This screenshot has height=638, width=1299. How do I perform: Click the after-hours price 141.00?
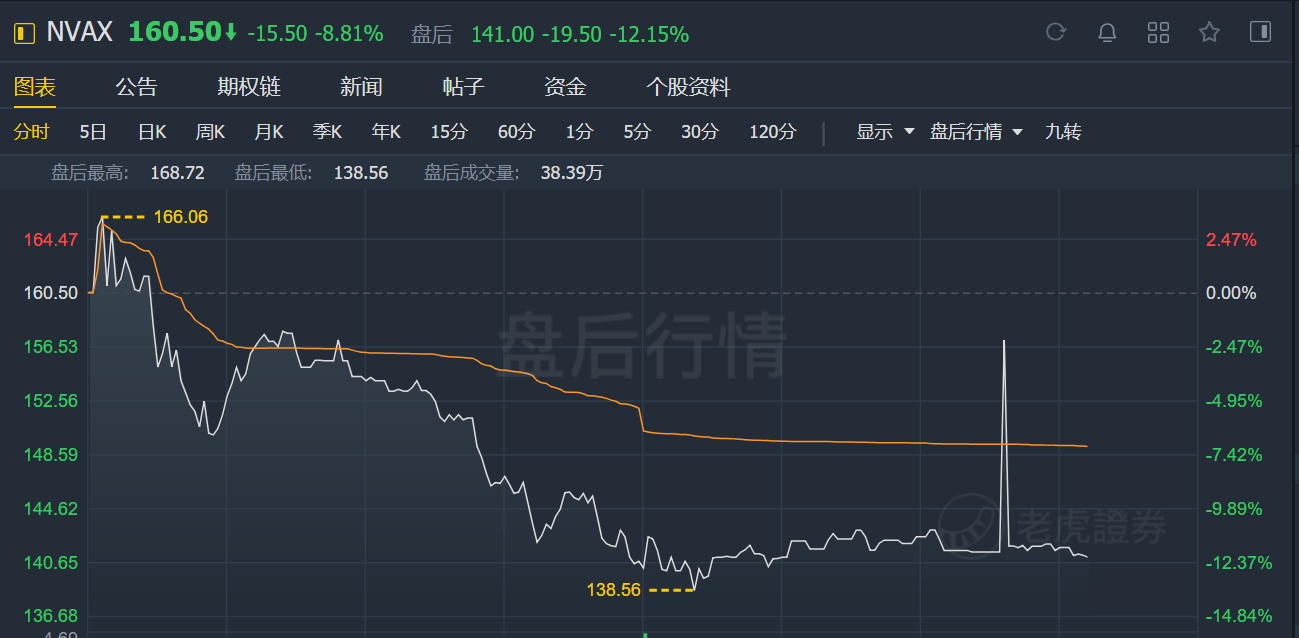tap(502, 34)
